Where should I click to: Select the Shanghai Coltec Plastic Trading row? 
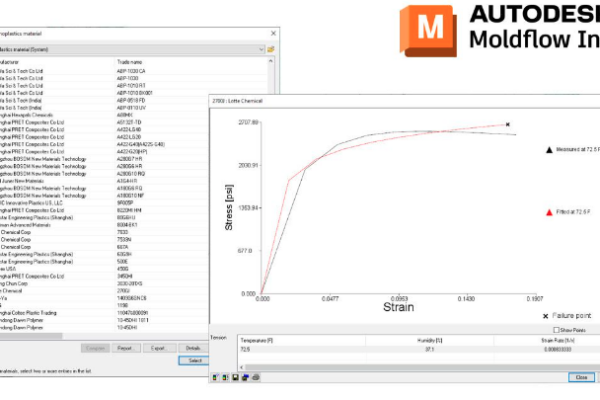point(104,313)
